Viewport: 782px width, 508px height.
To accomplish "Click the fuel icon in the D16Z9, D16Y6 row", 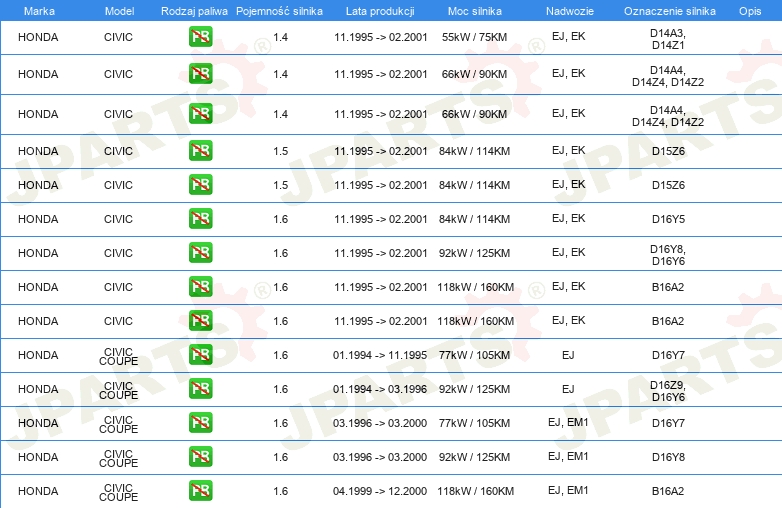I will pyautogui.click(x=200, y=389).
